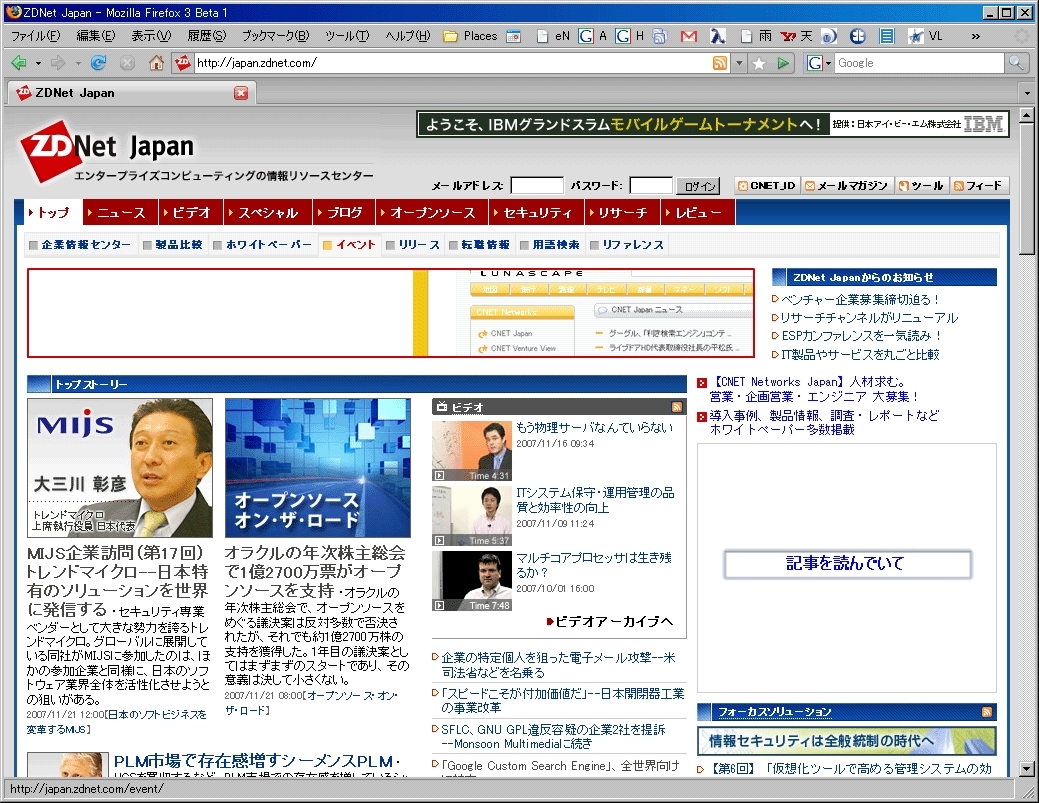Viewport: 1039px width, 803px height.
Task: Click the vertical scrollbar down arrow
Action: point(1027,768)
